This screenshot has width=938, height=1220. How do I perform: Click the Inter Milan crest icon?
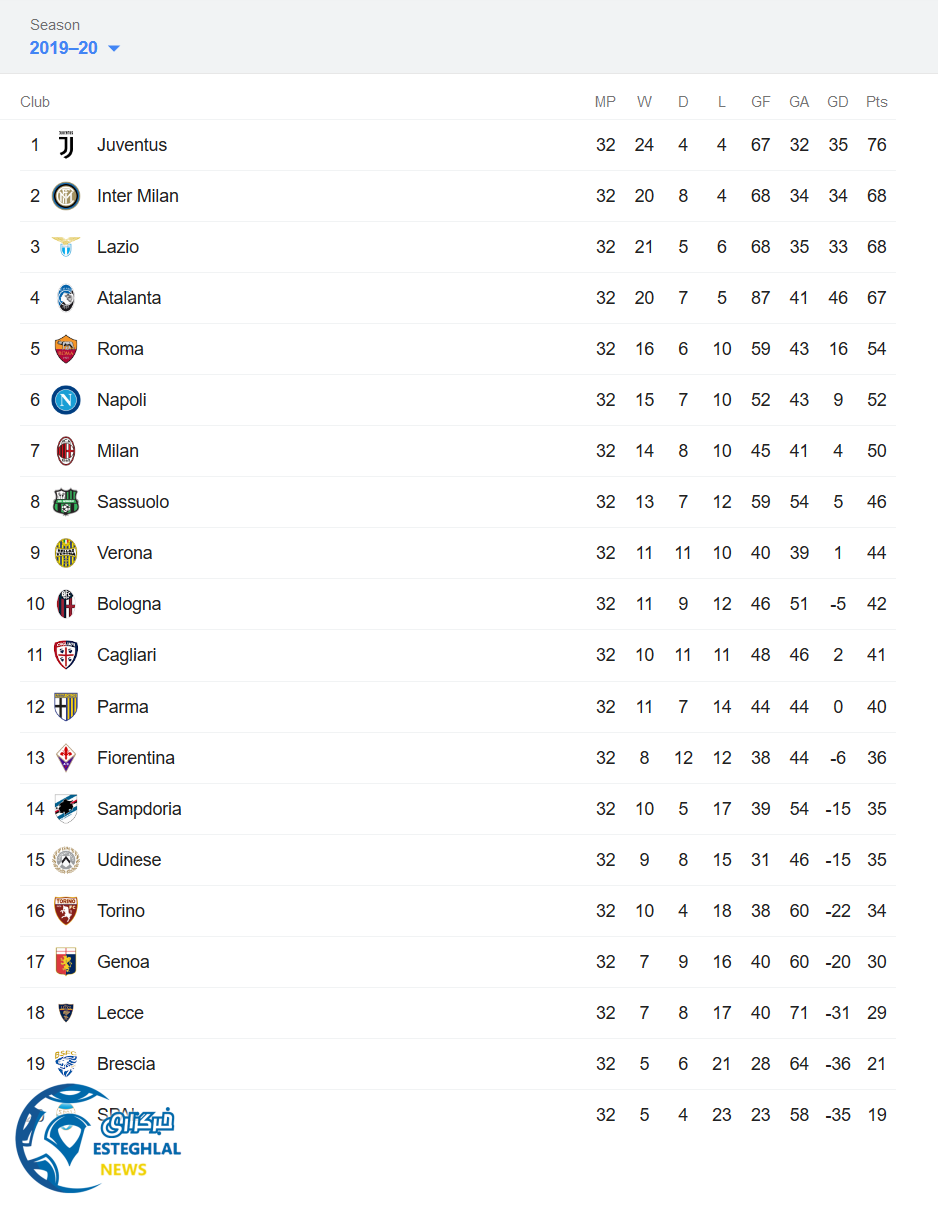[66, 196]
